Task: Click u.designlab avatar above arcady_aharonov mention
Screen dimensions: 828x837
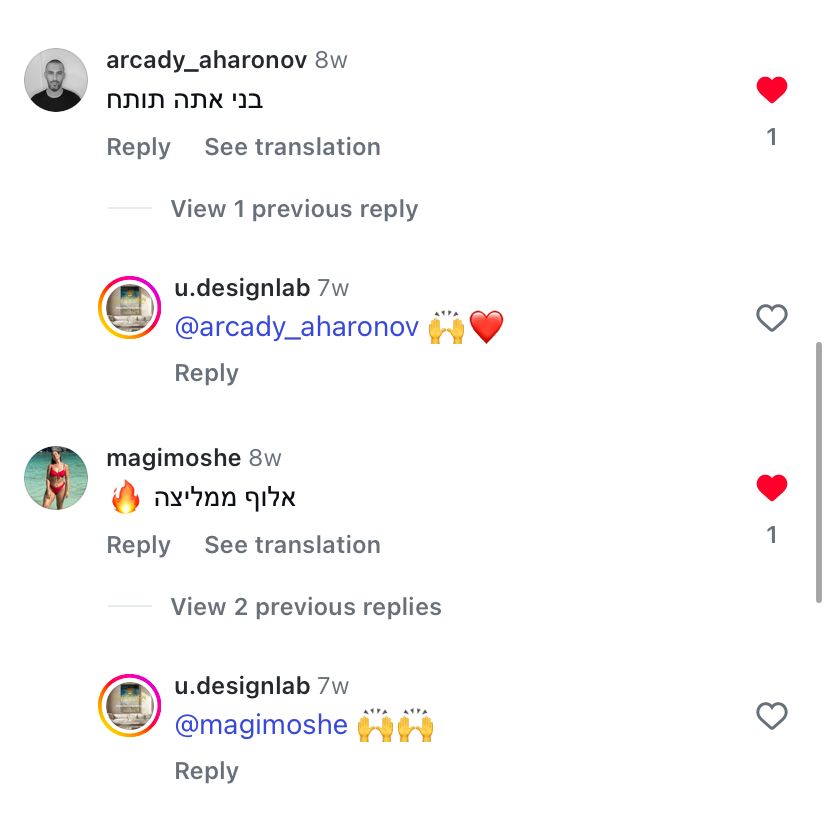Action: pyautogui.click(x=129, y=307)
